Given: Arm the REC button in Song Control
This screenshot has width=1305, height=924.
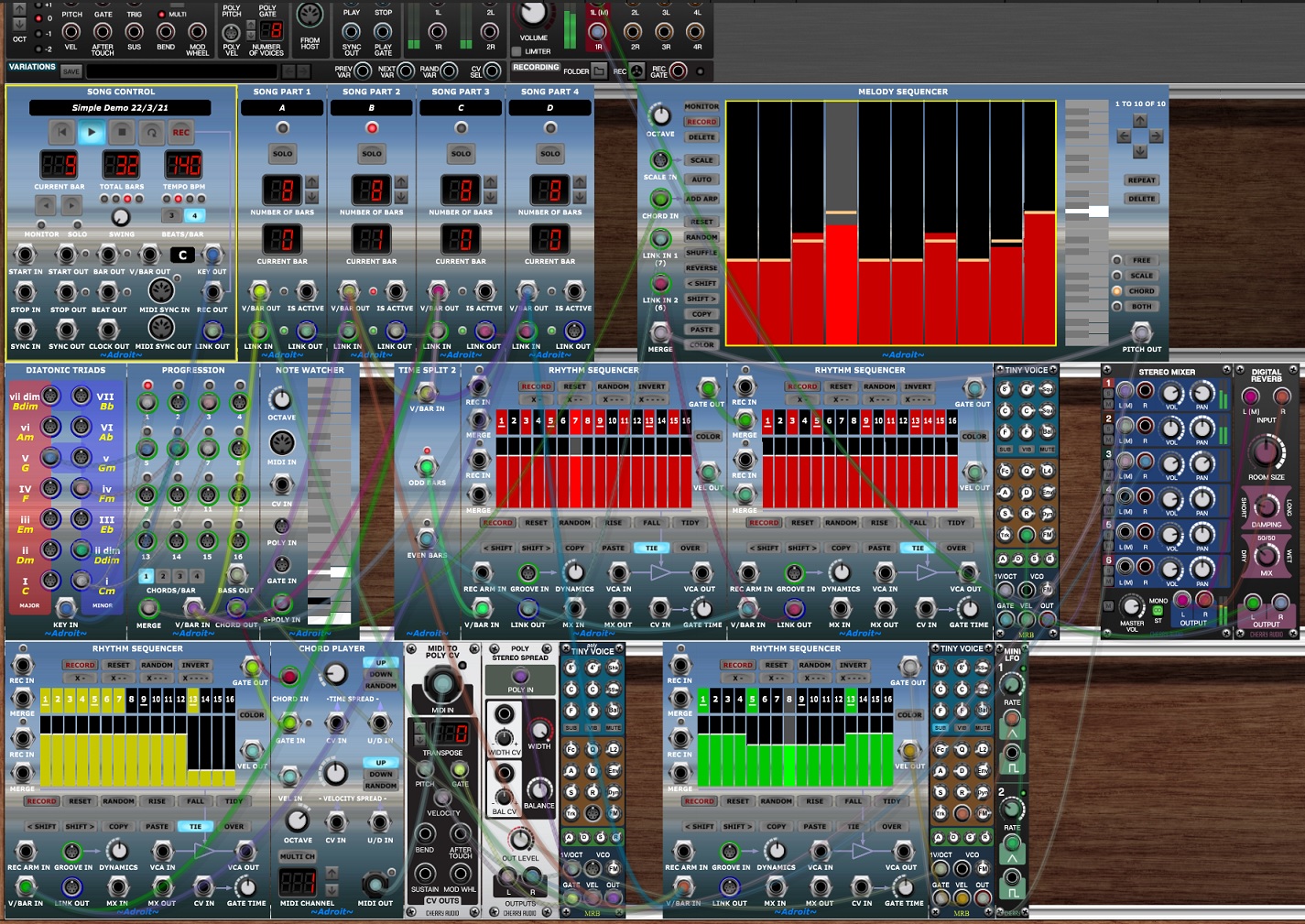Looking at the screenshot, I should tap(181, 133).
